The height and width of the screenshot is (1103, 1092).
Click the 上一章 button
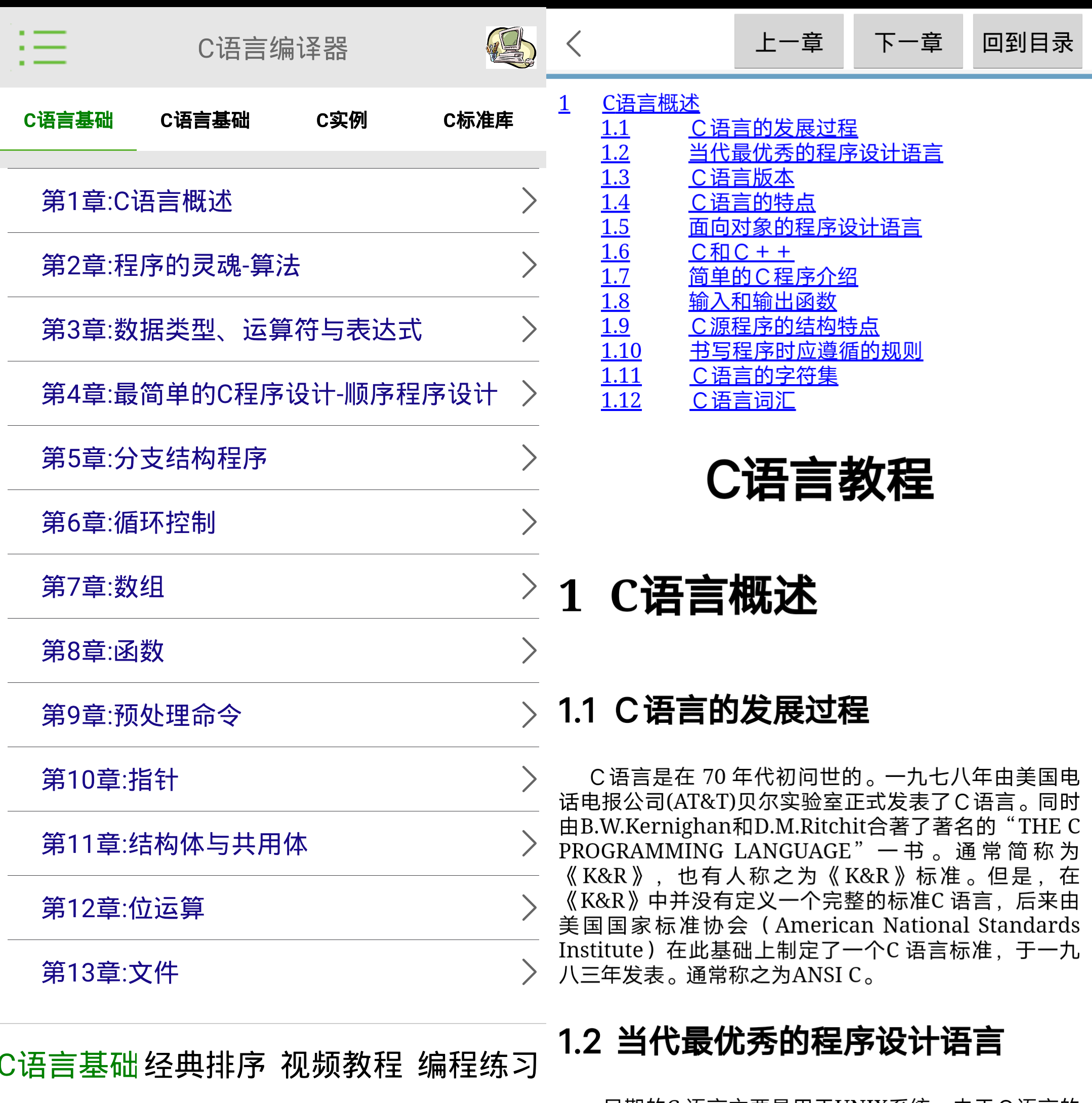point(789,42)
